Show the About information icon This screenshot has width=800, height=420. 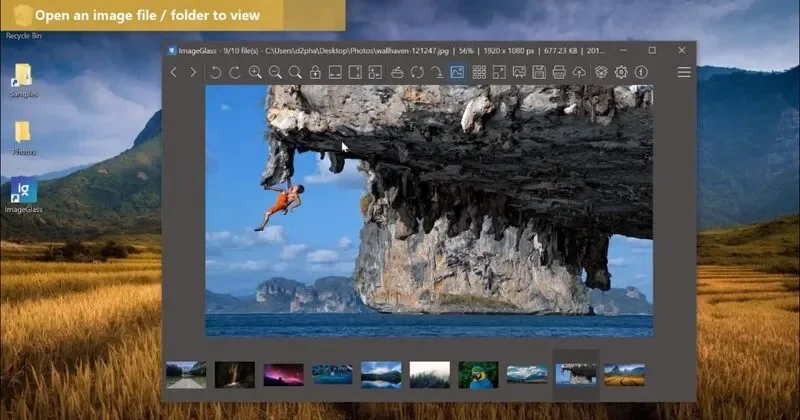coord(641,72)
